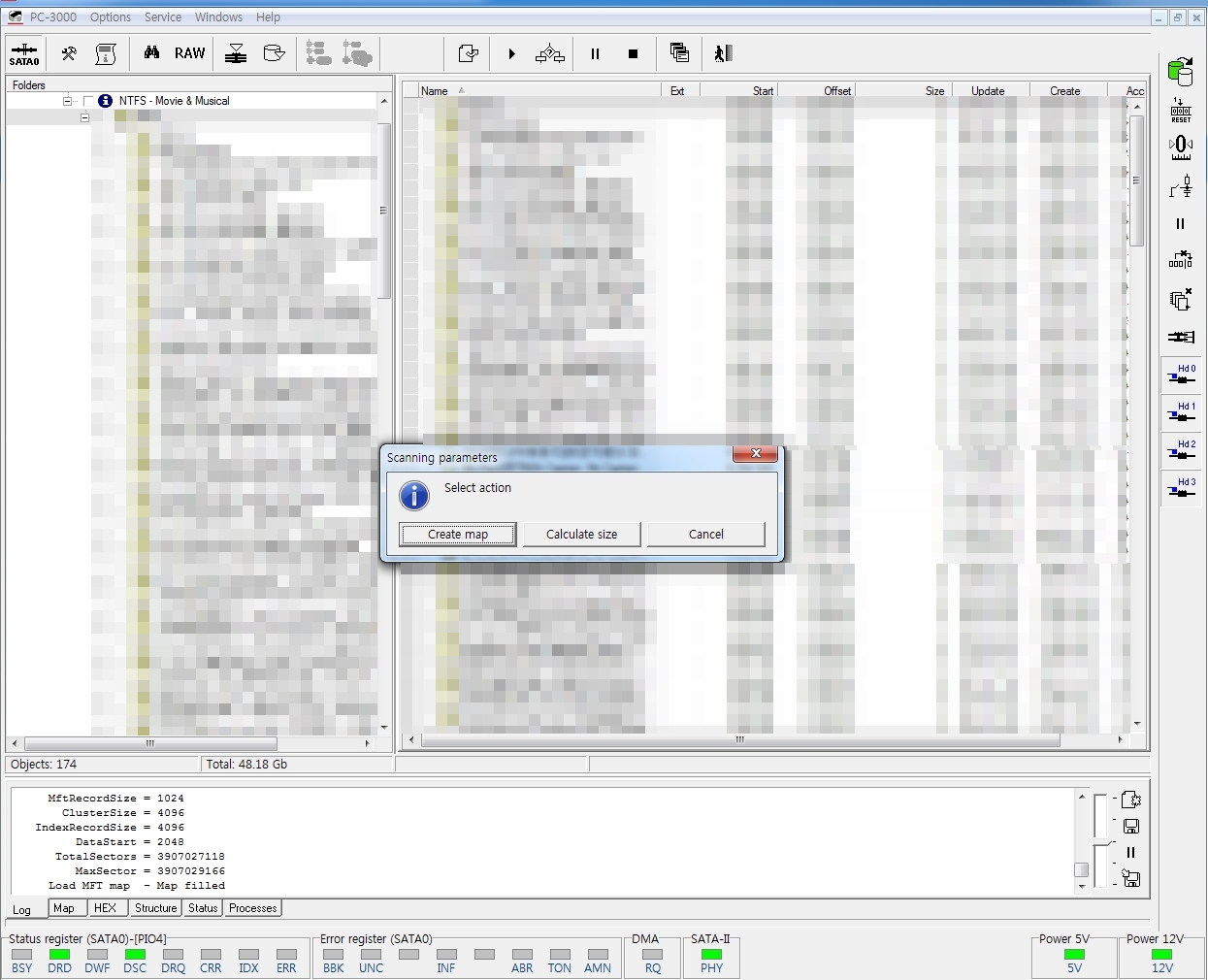Click the sector skip icon in sidebar
This screenshot has width=1208, height=980.
(1181, 259)
